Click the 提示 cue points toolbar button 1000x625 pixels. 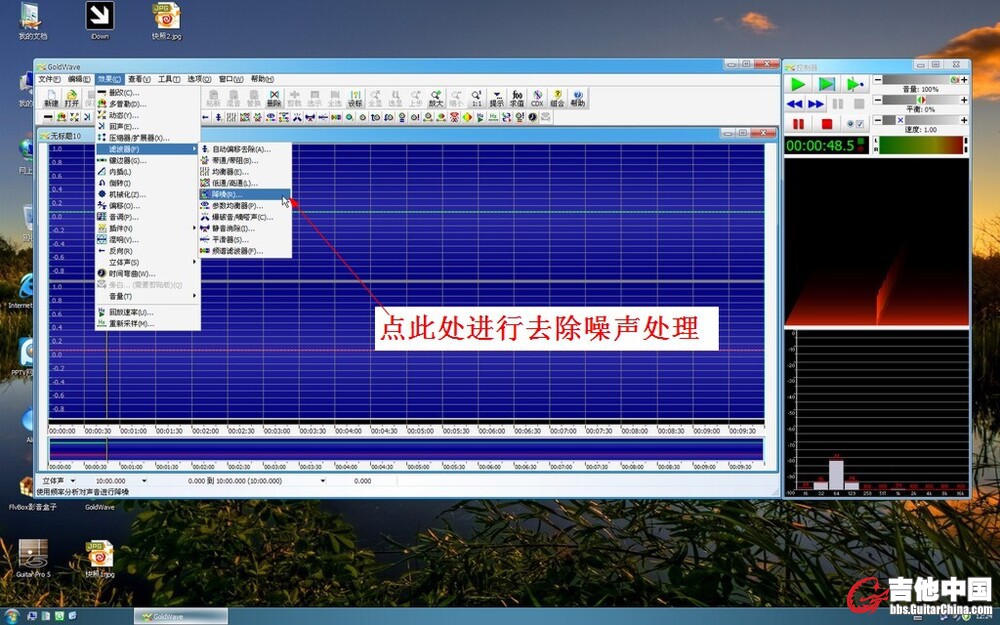pos(496,98)
